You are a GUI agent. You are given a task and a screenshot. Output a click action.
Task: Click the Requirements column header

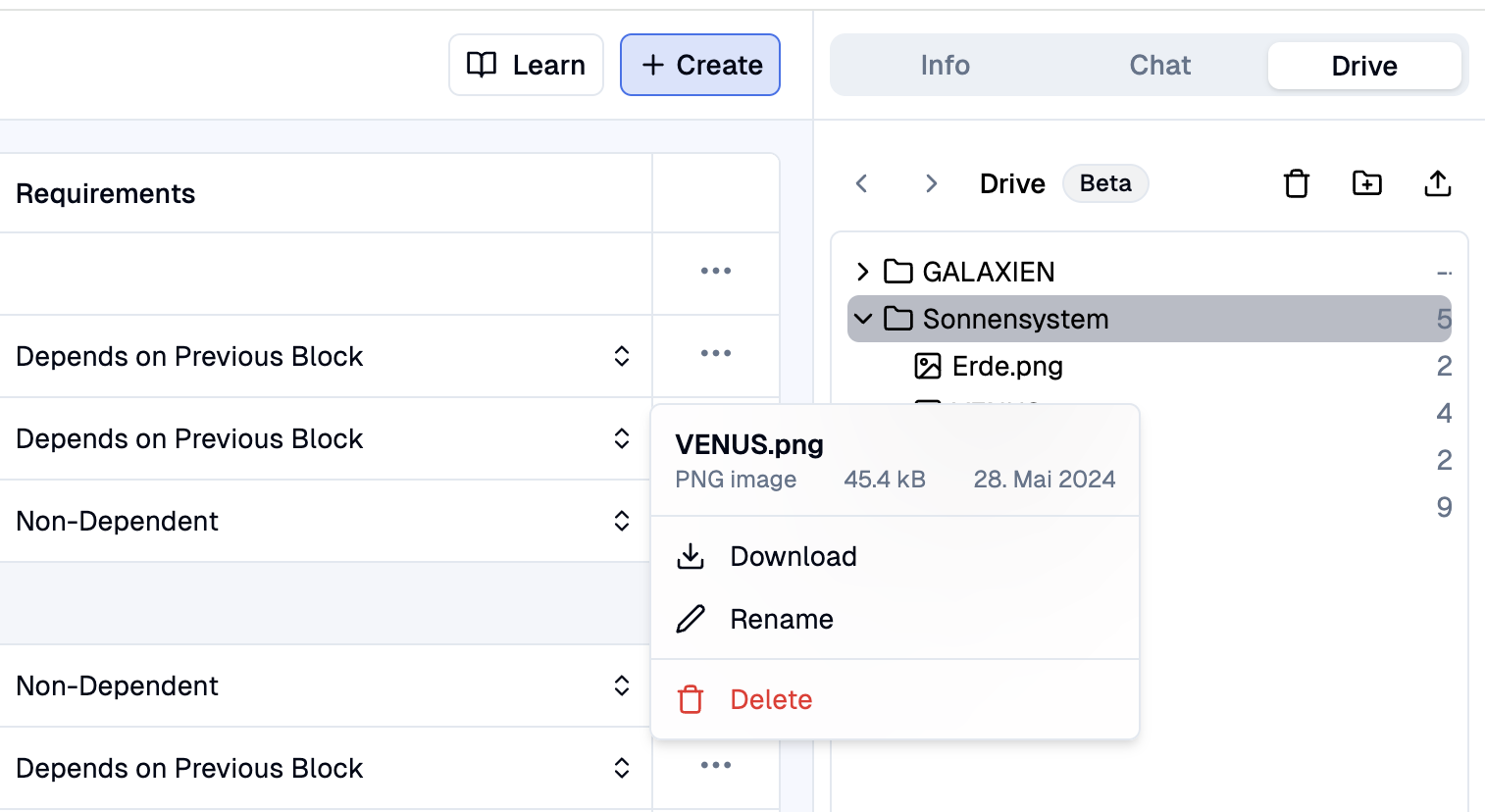106,193
